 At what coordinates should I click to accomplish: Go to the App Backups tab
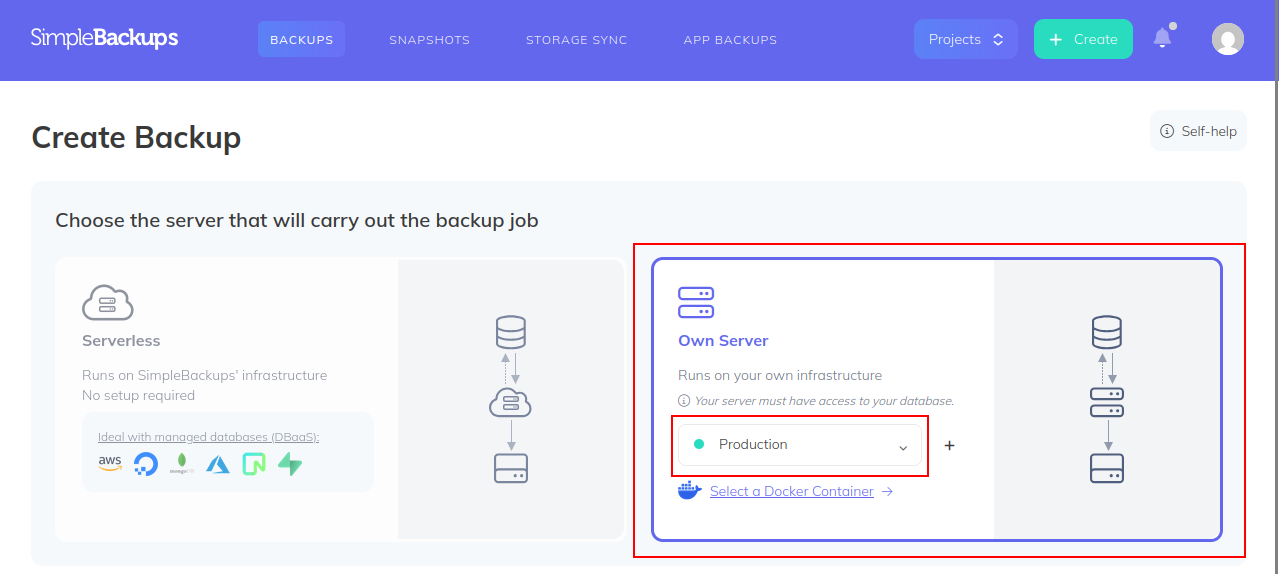coord(730,40)
